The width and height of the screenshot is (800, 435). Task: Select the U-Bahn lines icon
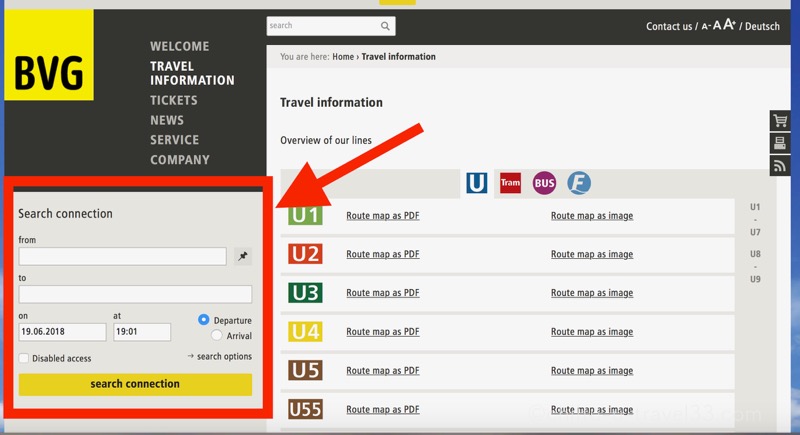click(x=477, y=183)
